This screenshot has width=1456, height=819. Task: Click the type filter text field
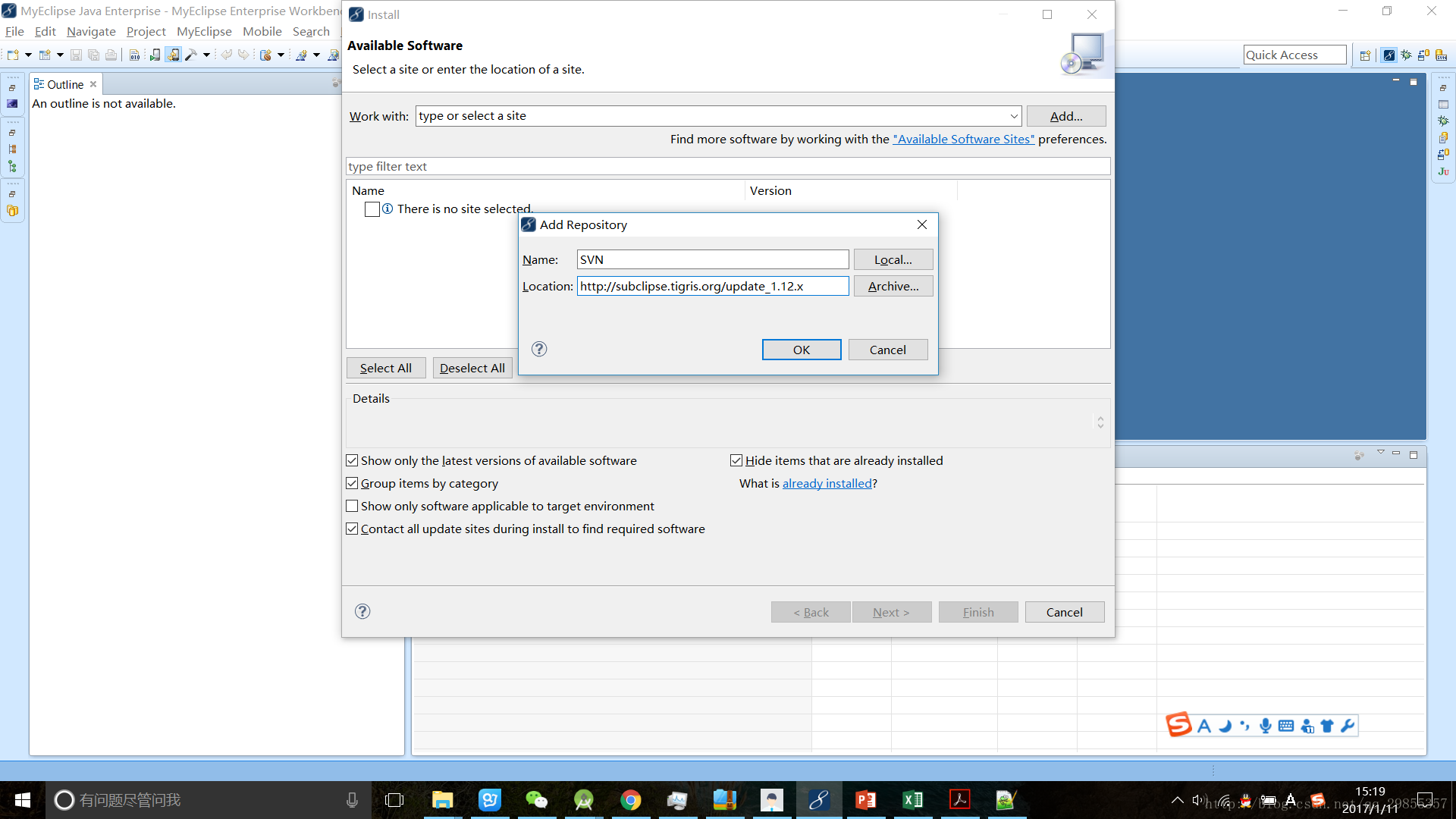[728, 166]
